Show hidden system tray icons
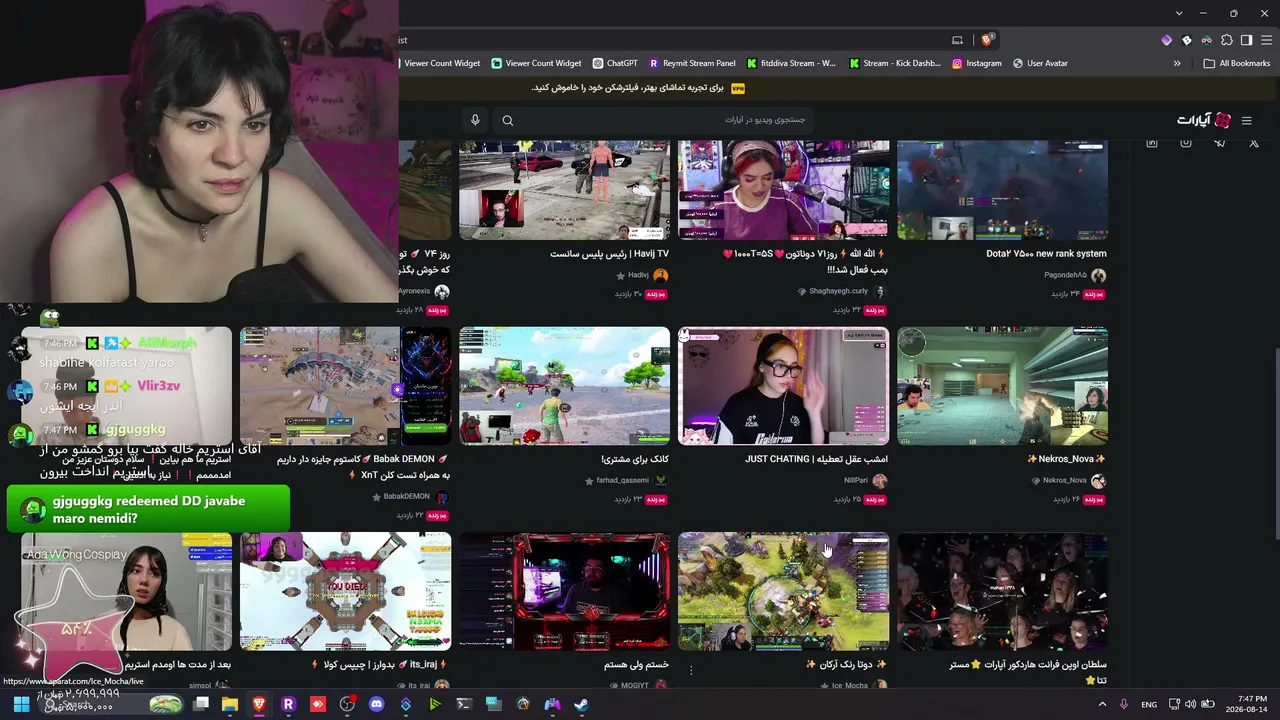Screen dimensions: 1280x720 click(1103, 704)
